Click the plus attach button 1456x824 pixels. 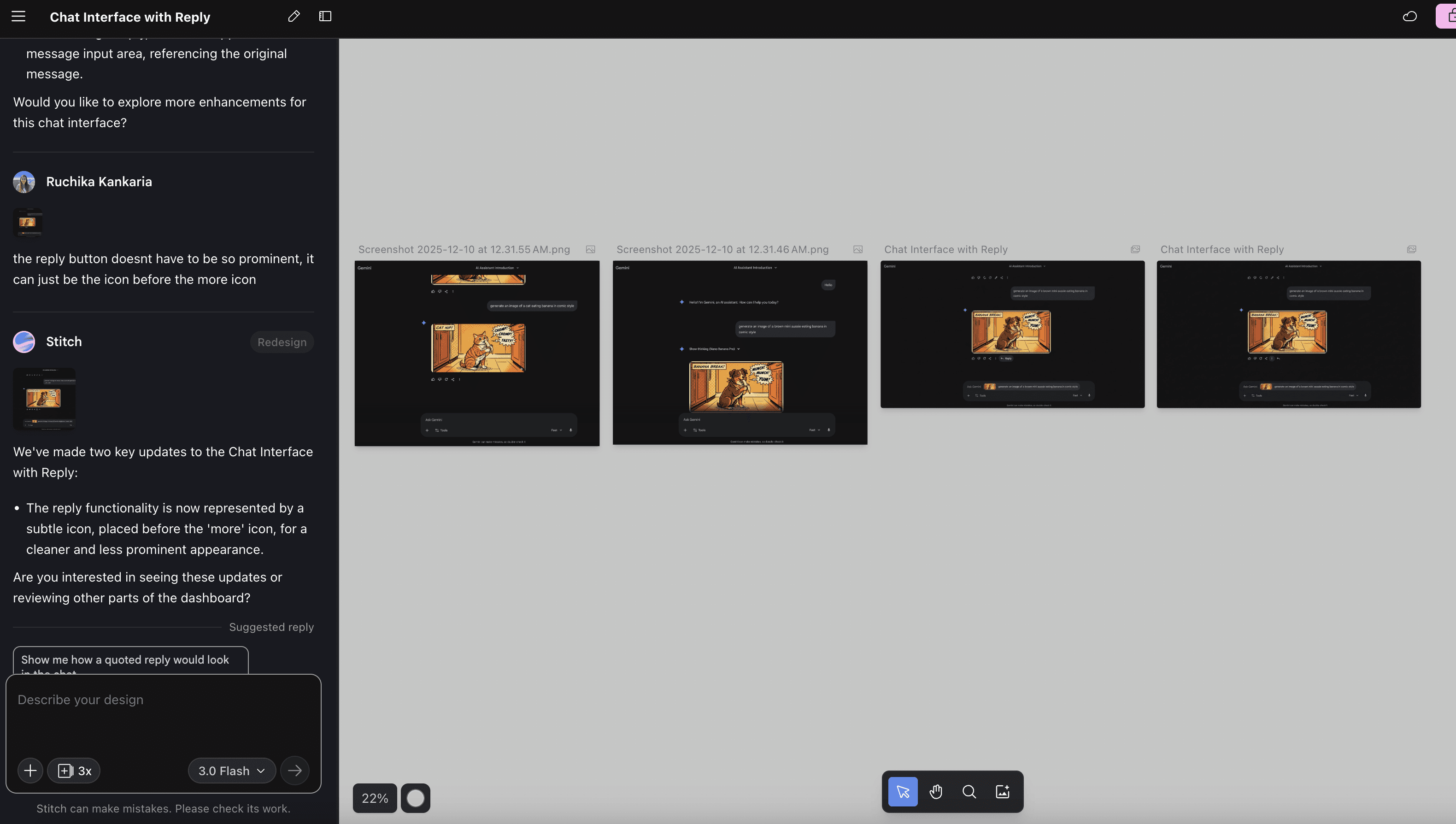click(30, 770)
